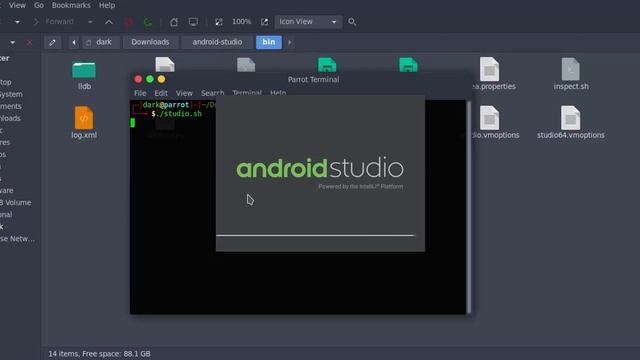The height and width of the screenshot is (360, 640).
Task: Open the Go menu in file manager
Action: (x=39, y=5)
